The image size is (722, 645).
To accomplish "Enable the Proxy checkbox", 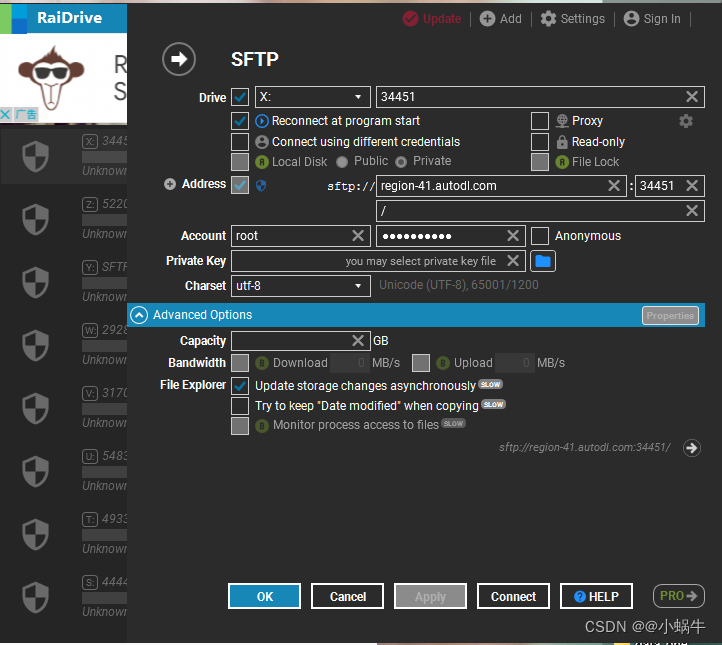I will point(540,121).
